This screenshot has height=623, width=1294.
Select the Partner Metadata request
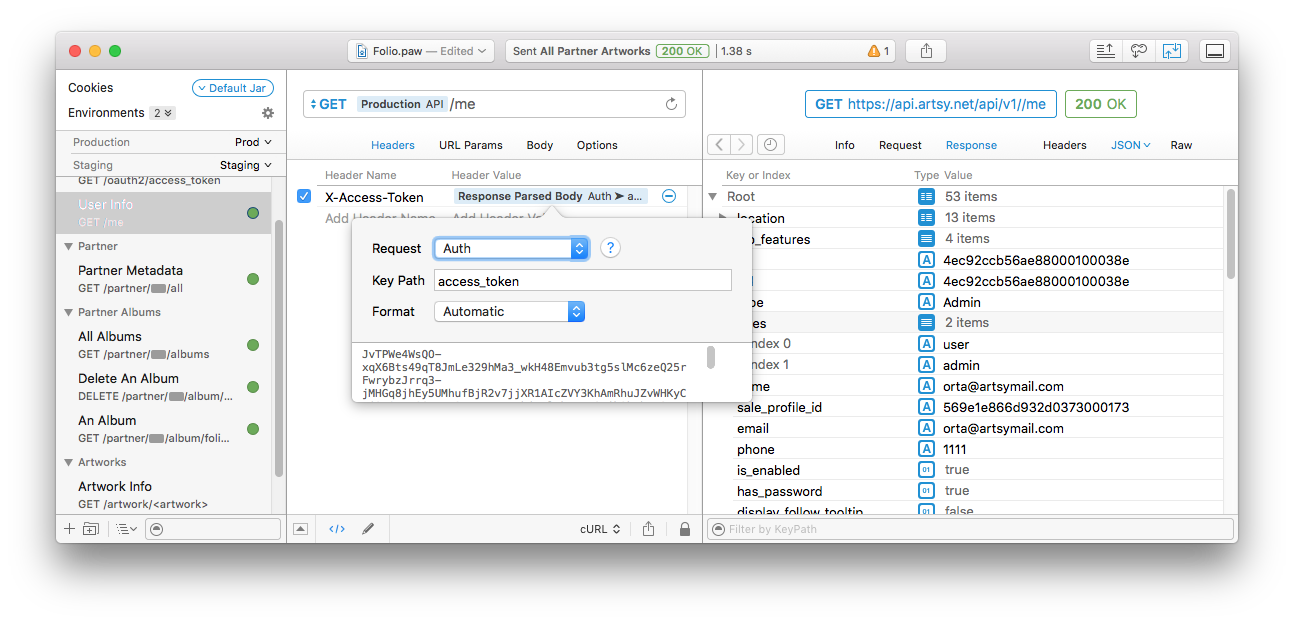tap(163, 279)
